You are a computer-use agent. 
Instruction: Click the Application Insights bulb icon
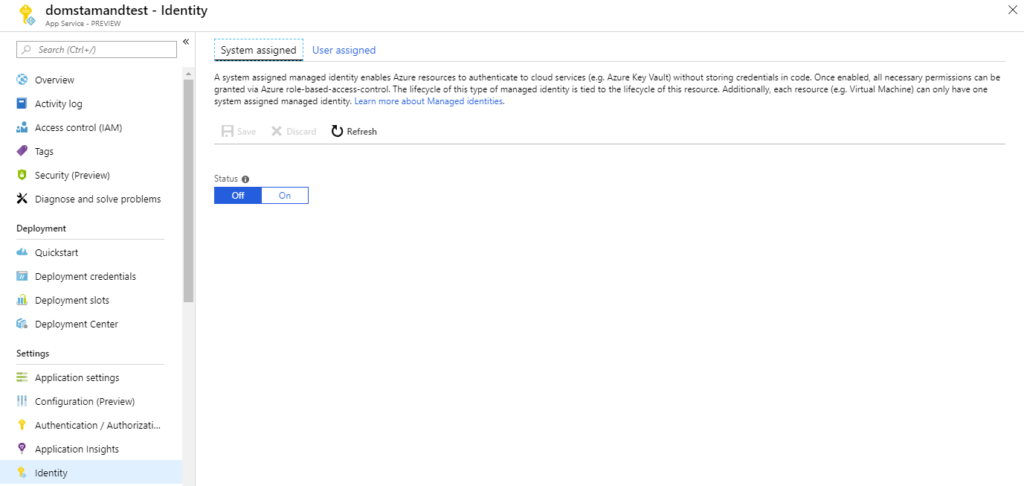point(22,449)
